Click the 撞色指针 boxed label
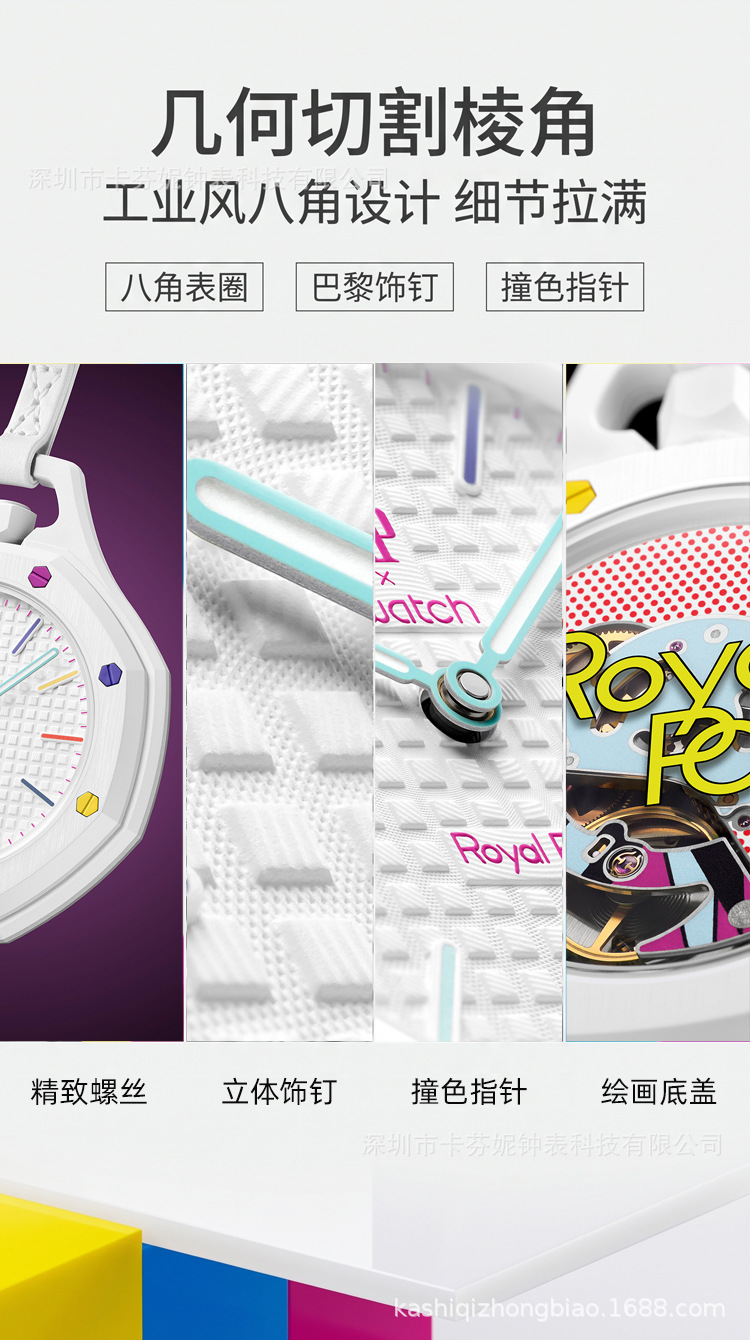This screenshot has width=750, height=1340. coord(565,287)
